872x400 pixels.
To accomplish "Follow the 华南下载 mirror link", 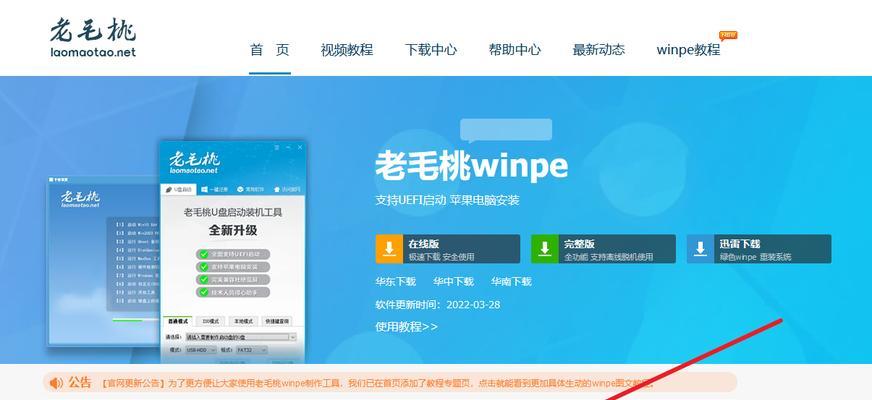I will point(511,282).
